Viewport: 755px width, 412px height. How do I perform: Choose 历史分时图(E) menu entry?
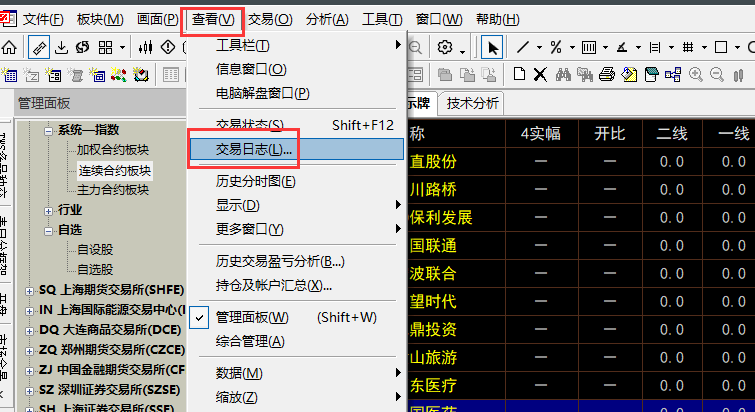297,181
